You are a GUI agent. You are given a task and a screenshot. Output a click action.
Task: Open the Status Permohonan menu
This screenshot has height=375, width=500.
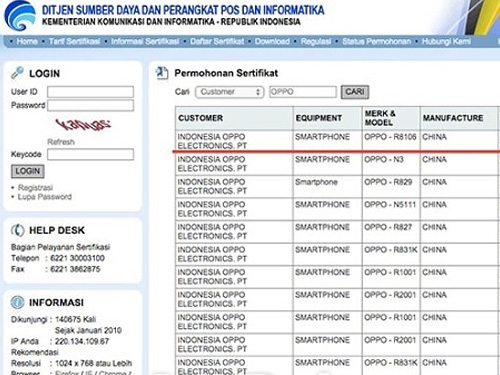pyautogui.click(x=377, y=41)
